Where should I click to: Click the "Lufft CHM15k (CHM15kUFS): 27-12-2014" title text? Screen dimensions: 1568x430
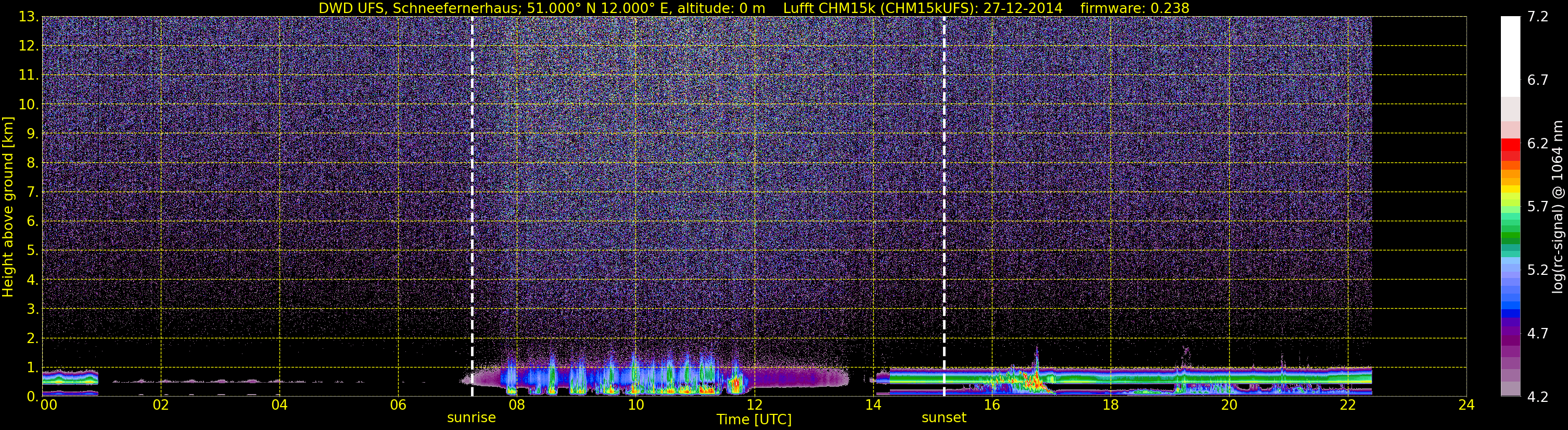coord(923,8)
